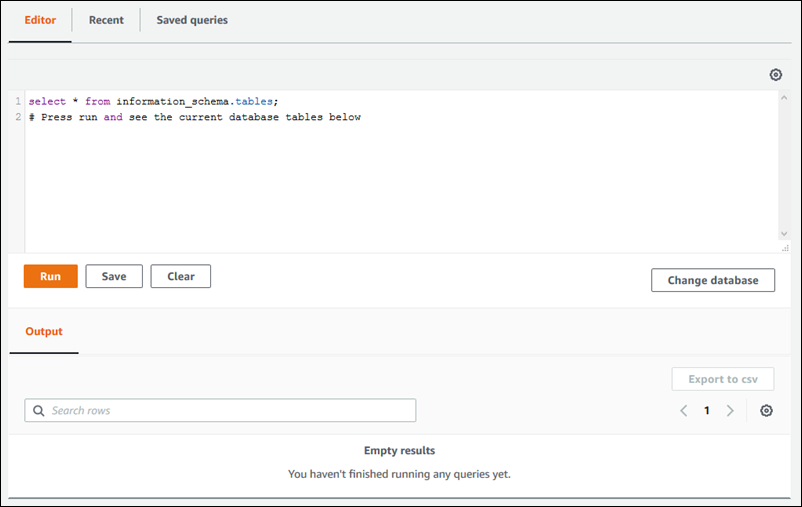
Task: Click page number 1 in pagination
Action: [x=707, y=411]
